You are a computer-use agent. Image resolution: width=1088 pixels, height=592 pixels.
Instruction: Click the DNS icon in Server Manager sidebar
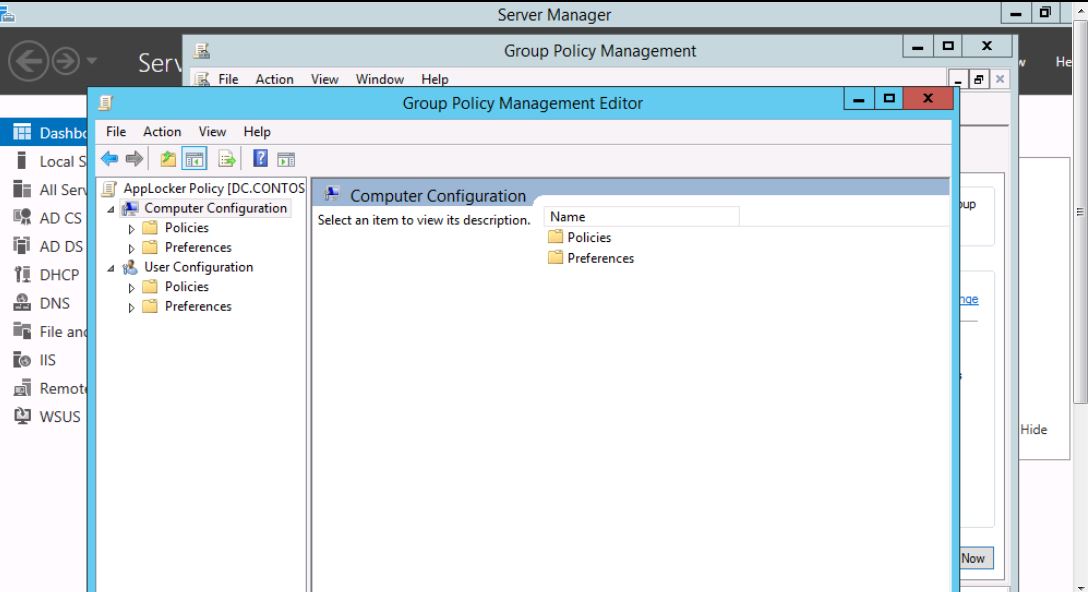click(22, 303)
